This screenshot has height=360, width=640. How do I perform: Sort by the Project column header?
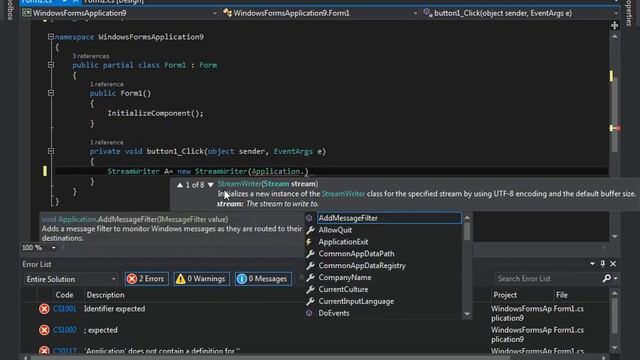tap(505, 295)
